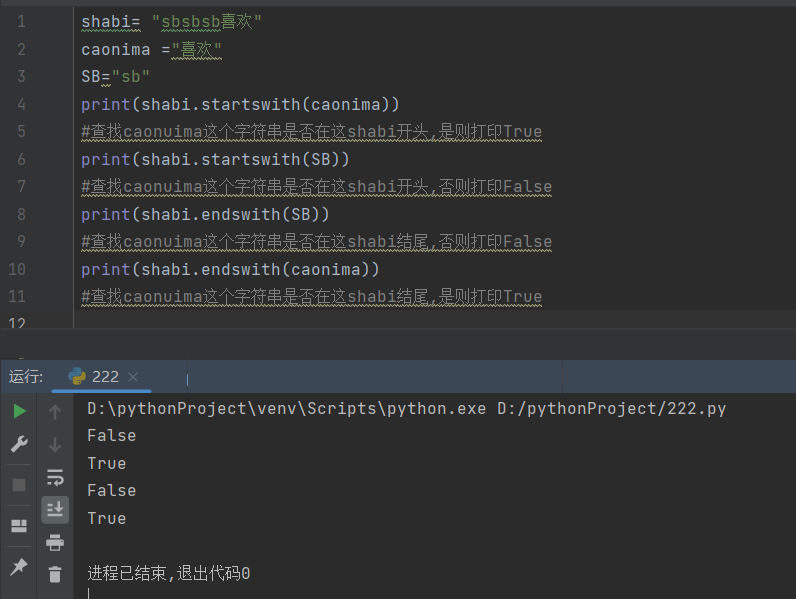Toggle soft-wrap in the run console
Screen dimensions: 796x599
pos(55,478)
